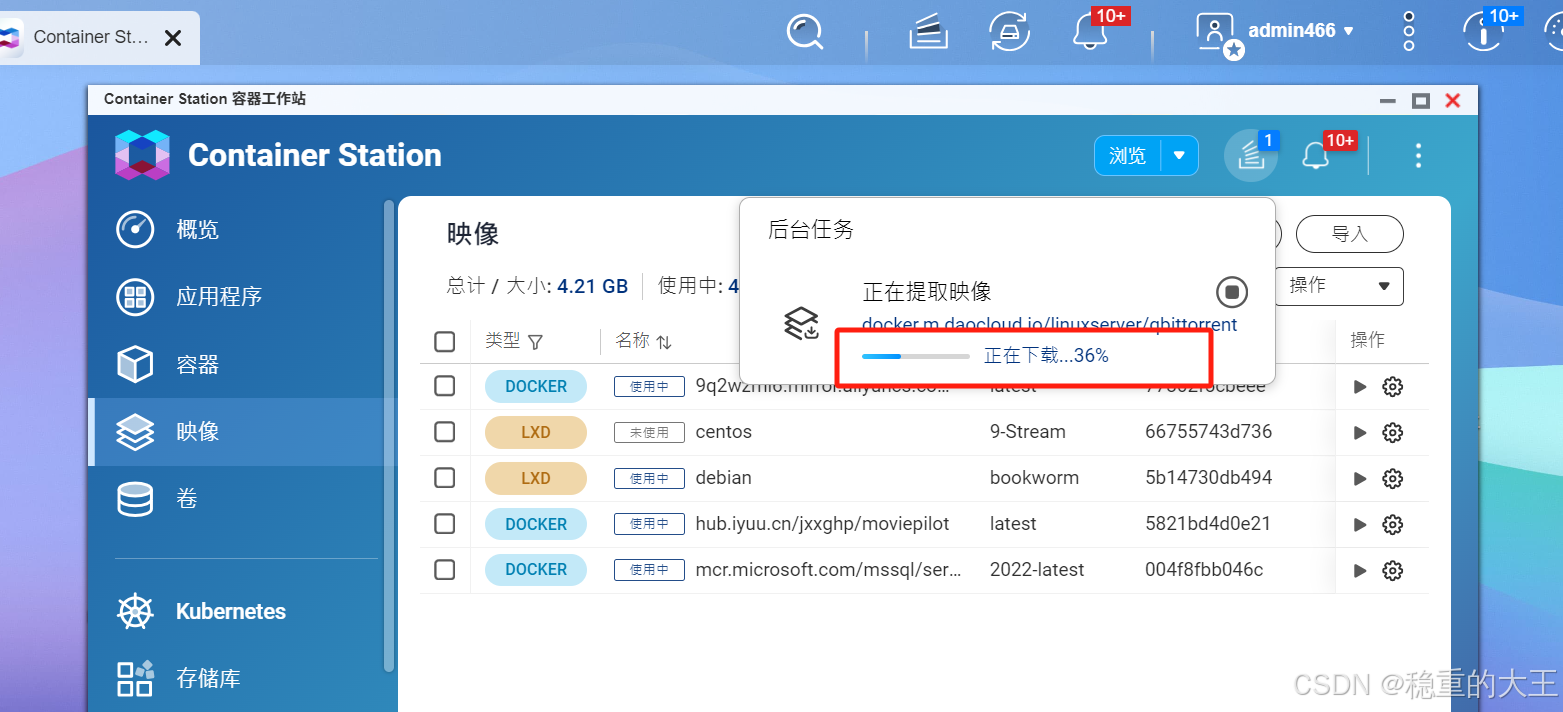Check the 9q2wzmio mirror image row checkbox
The height and width of the screenshot is (712, 1563).
(445, 386)
